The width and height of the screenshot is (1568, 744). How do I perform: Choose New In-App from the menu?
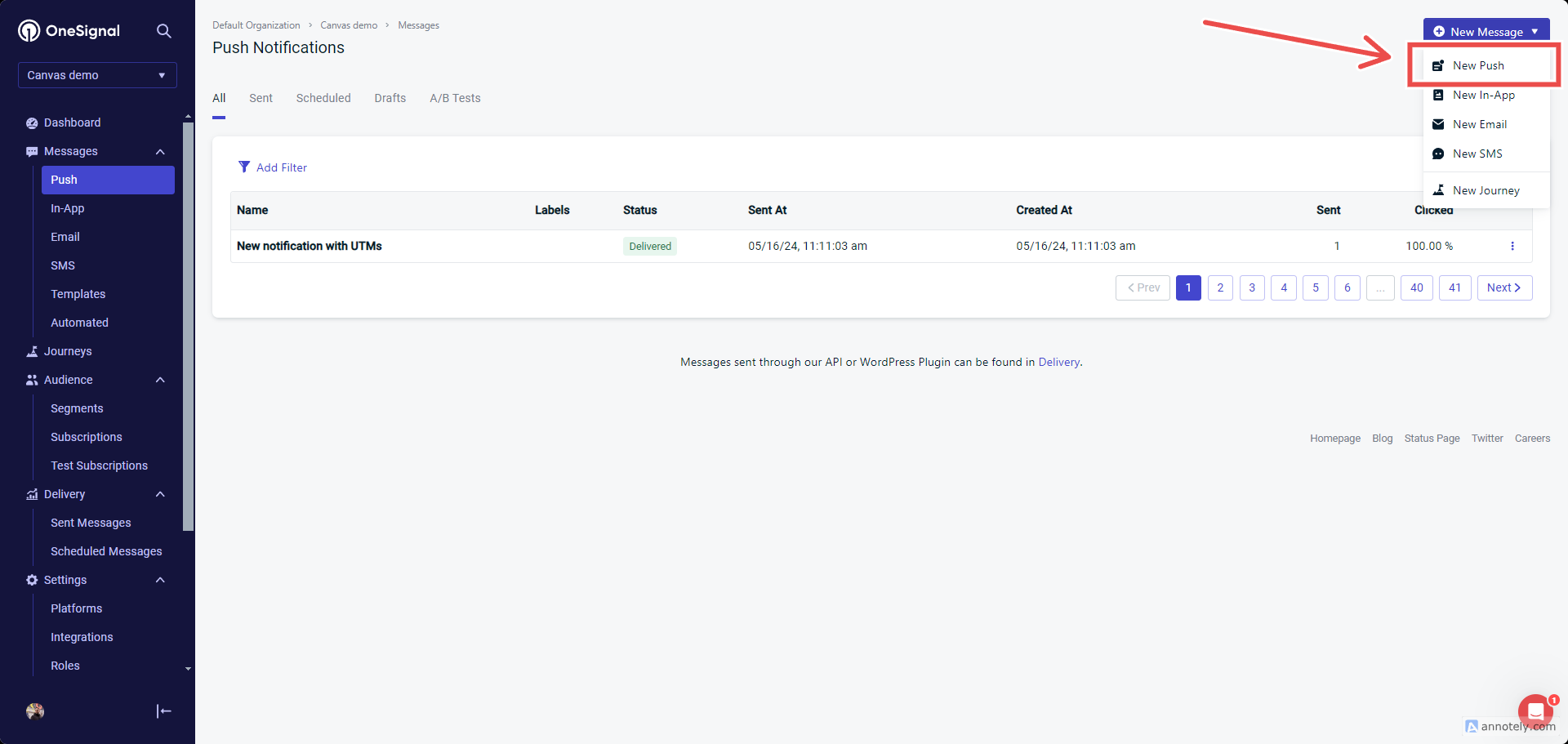1486,95
